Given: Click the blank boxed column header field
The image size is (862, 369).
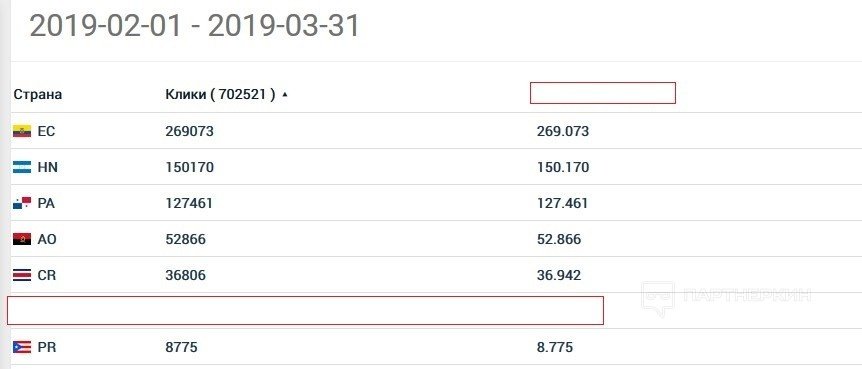Looking at the screenshot, I should pos(603,93).
